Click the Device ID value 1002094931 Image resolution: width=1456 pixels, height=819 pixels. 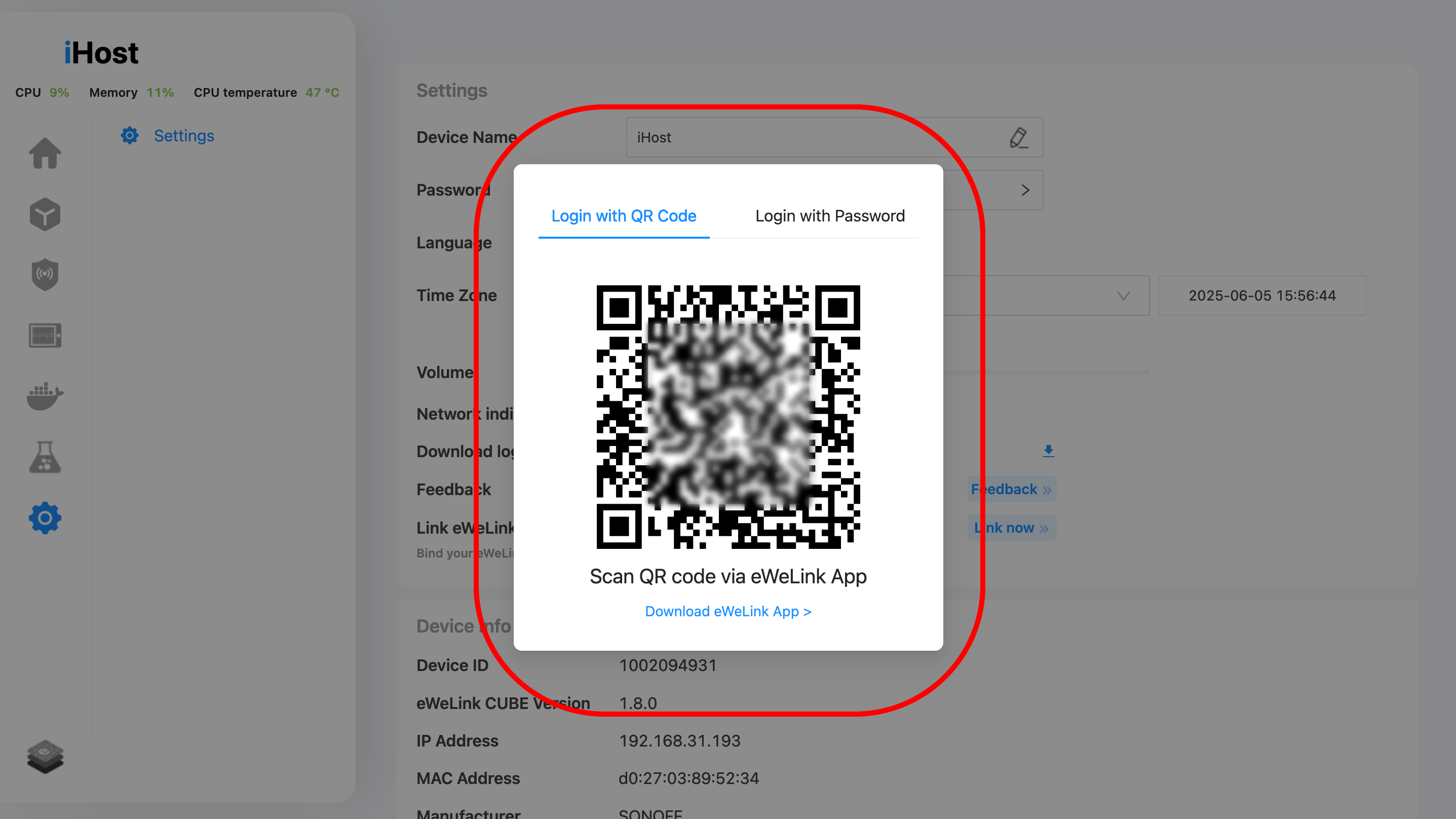[x=668, y=665]
